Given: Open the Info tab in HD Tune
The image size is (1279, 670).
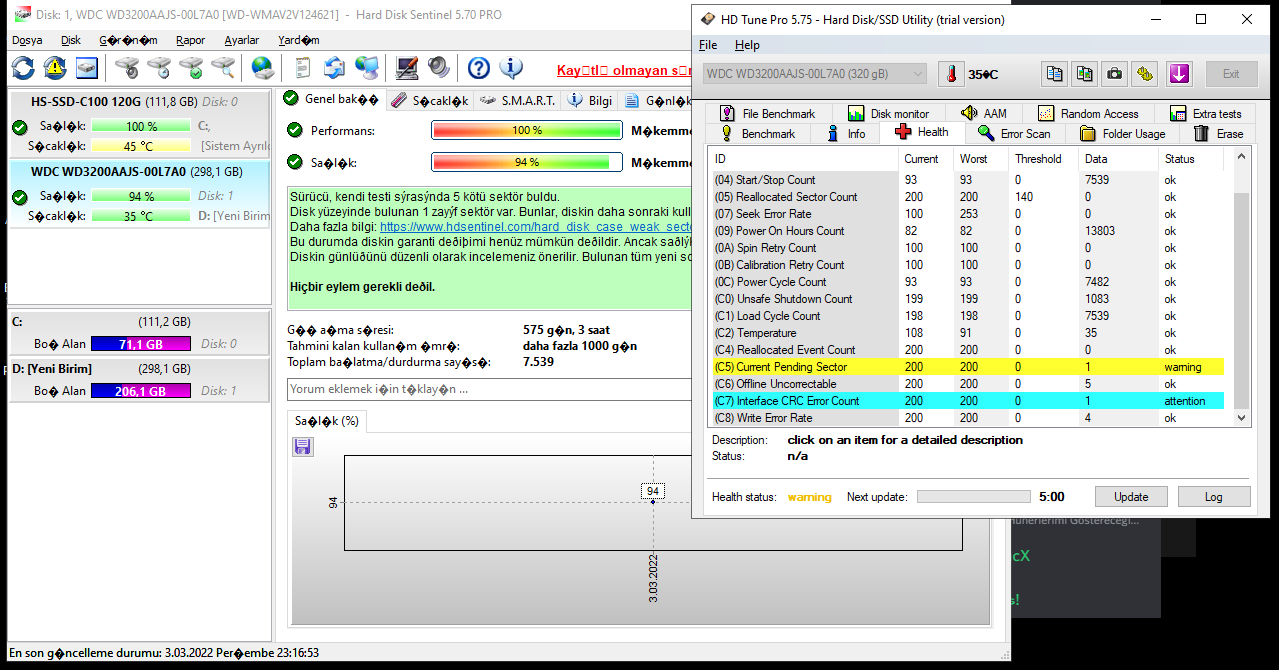Looking at the screenshot, I should pyautogui.click(x=845, y=133).
